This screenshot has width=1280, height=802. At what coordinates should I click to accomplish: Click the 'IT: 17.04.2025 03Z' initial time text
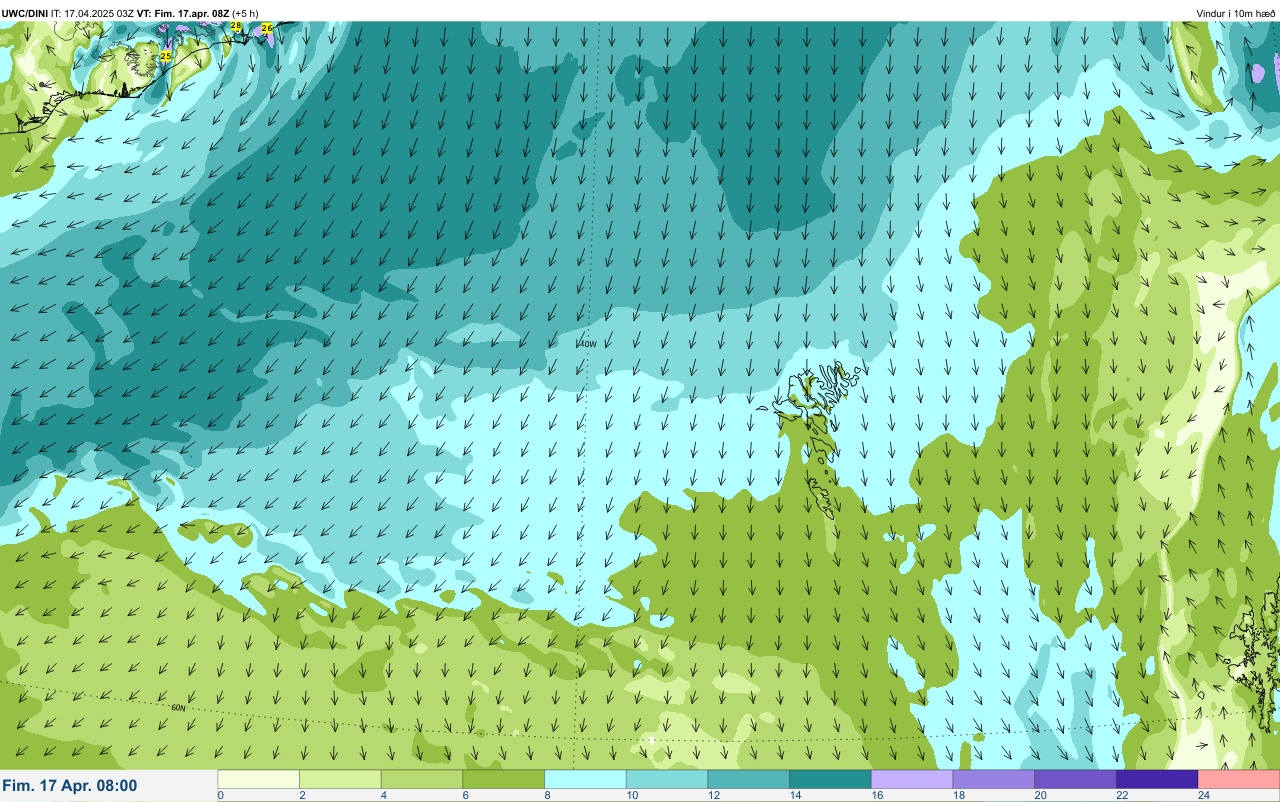pos(92,13)
